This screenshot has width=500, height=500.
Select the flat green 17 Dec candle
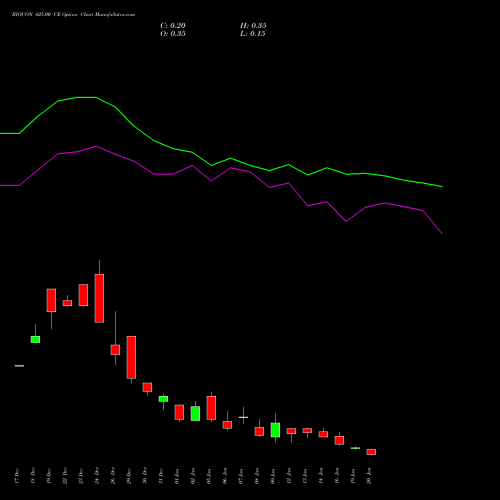[19, 366]
